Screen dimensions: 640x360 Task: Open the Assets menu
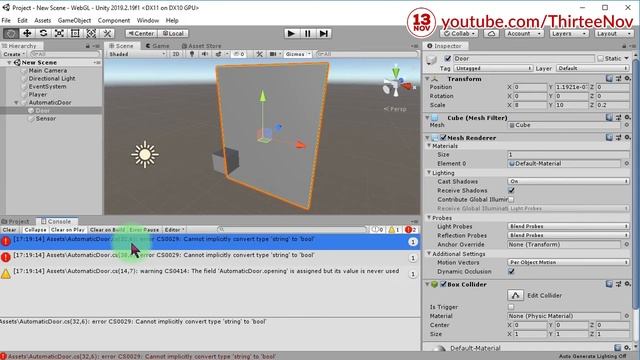point(42,20)
